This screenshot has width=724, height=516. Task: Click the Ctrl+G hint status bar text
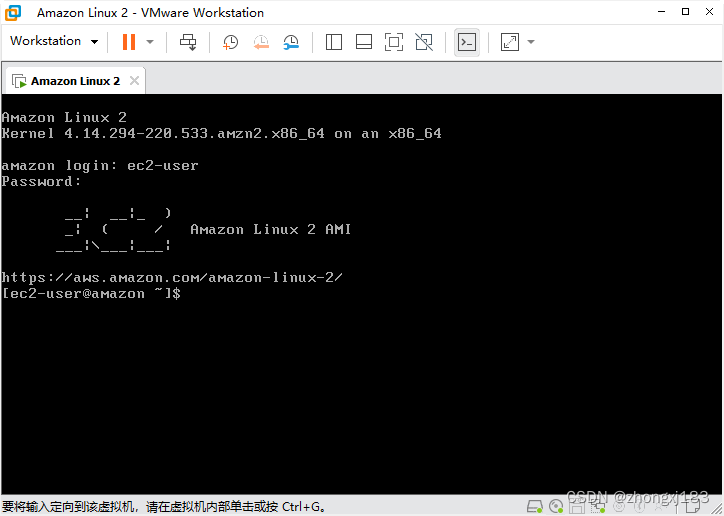click(x=164, y=506)
